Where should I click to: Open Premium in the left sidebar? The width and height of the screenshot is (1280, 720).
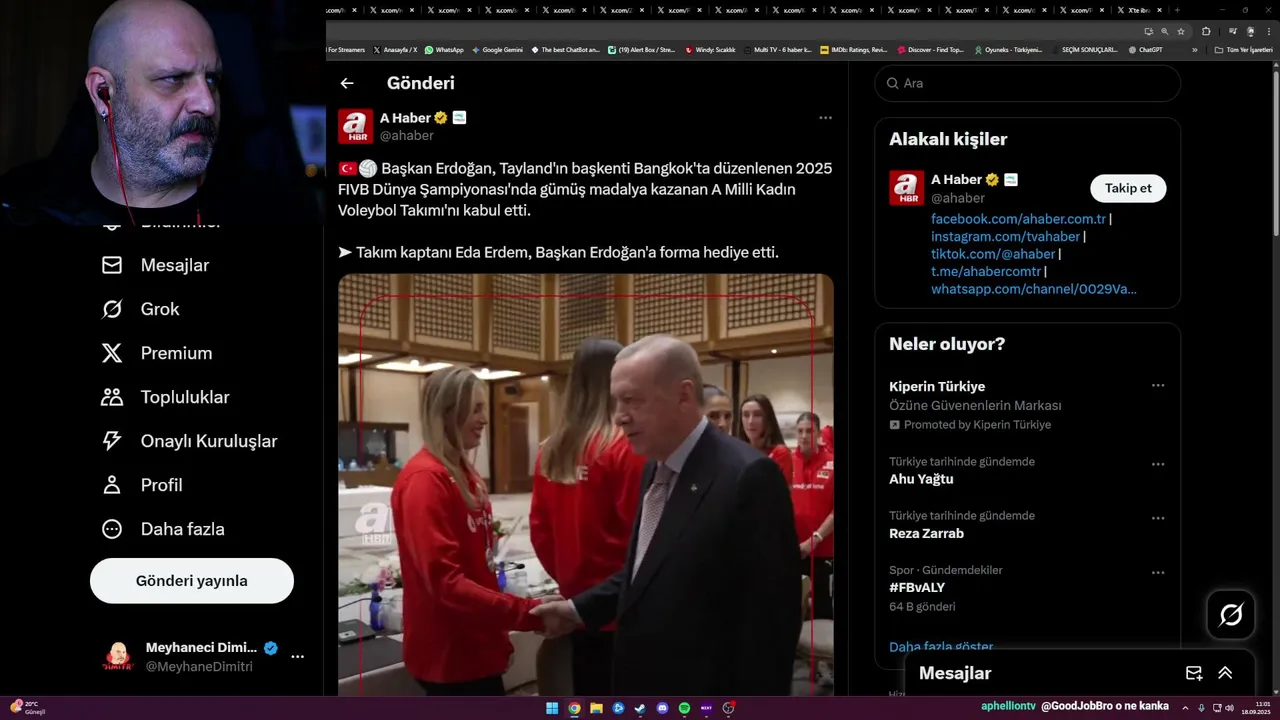(157, 353)
